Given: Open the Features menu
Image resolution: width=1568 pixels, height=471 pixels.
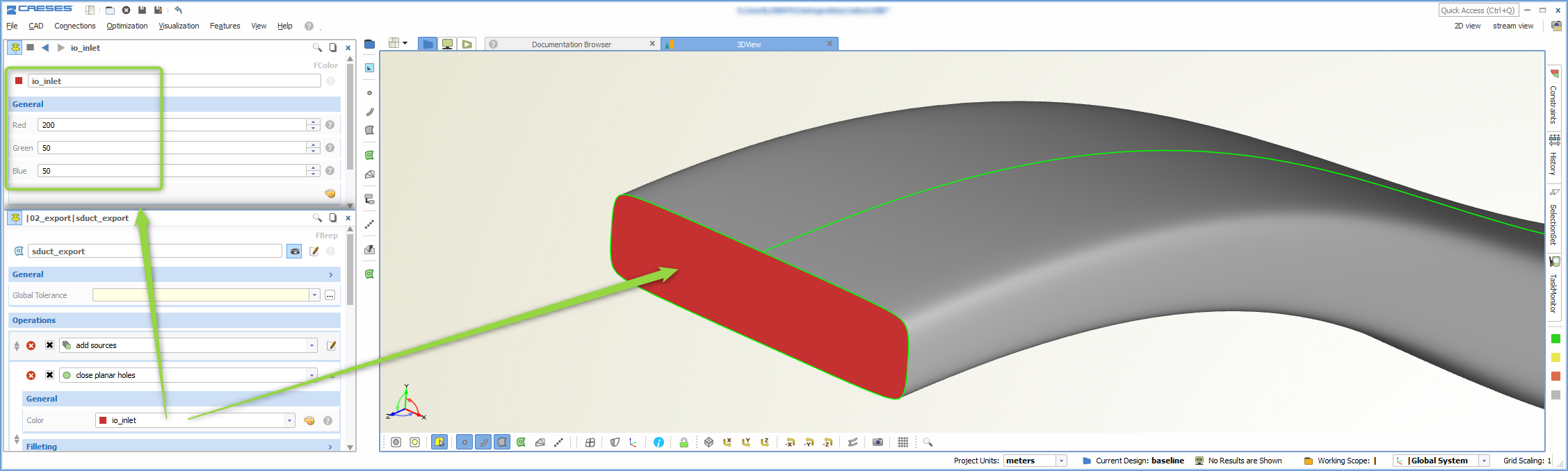Looking at the screenshot, I should (225, 26).
